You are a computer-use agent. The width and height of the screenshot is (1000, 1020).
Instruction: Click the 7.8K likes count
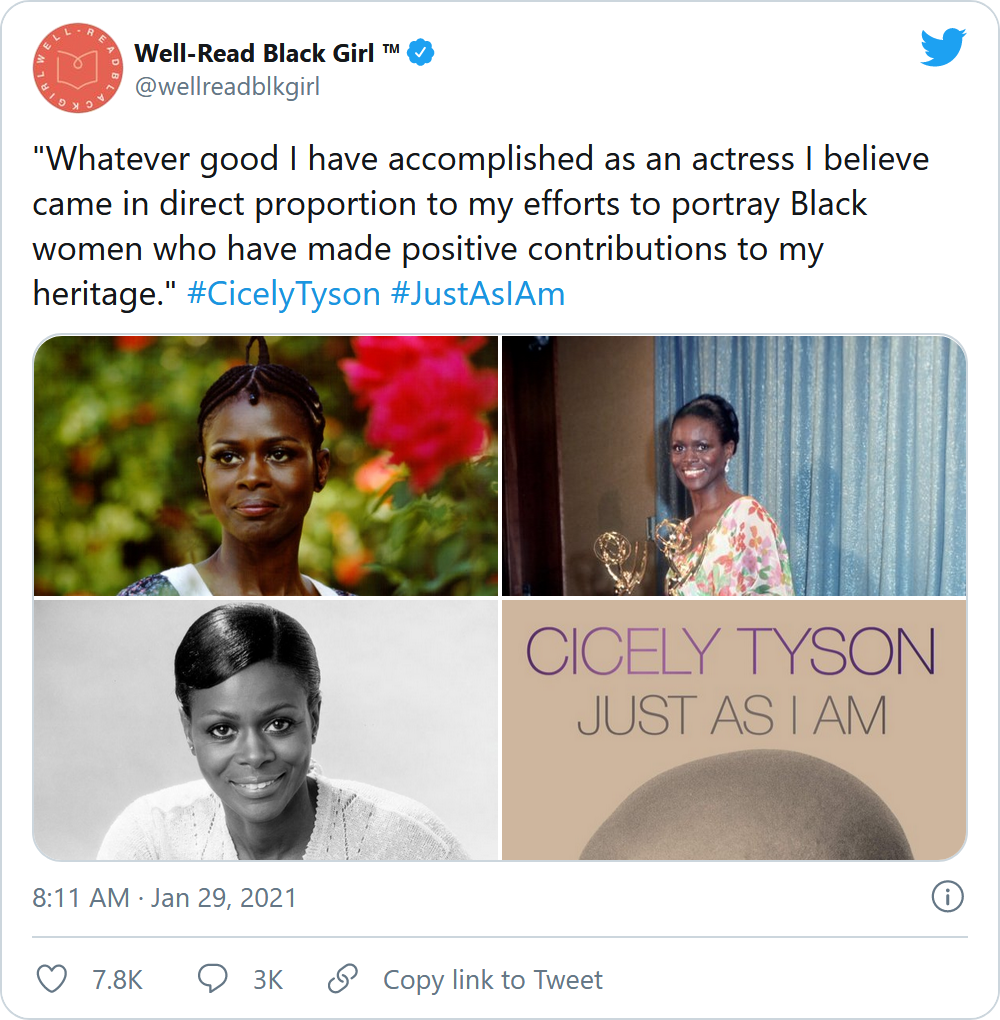pos(117,980)
